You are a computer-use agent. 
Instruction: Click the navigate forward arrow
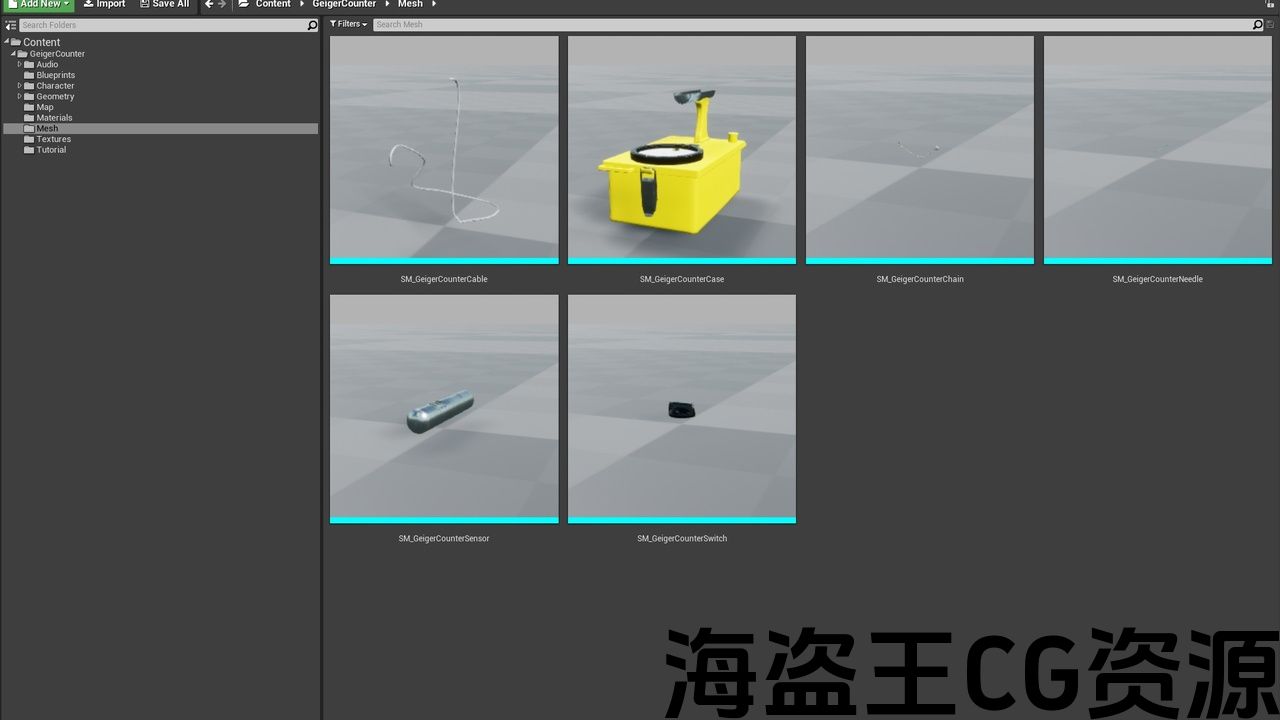point(222,4)
